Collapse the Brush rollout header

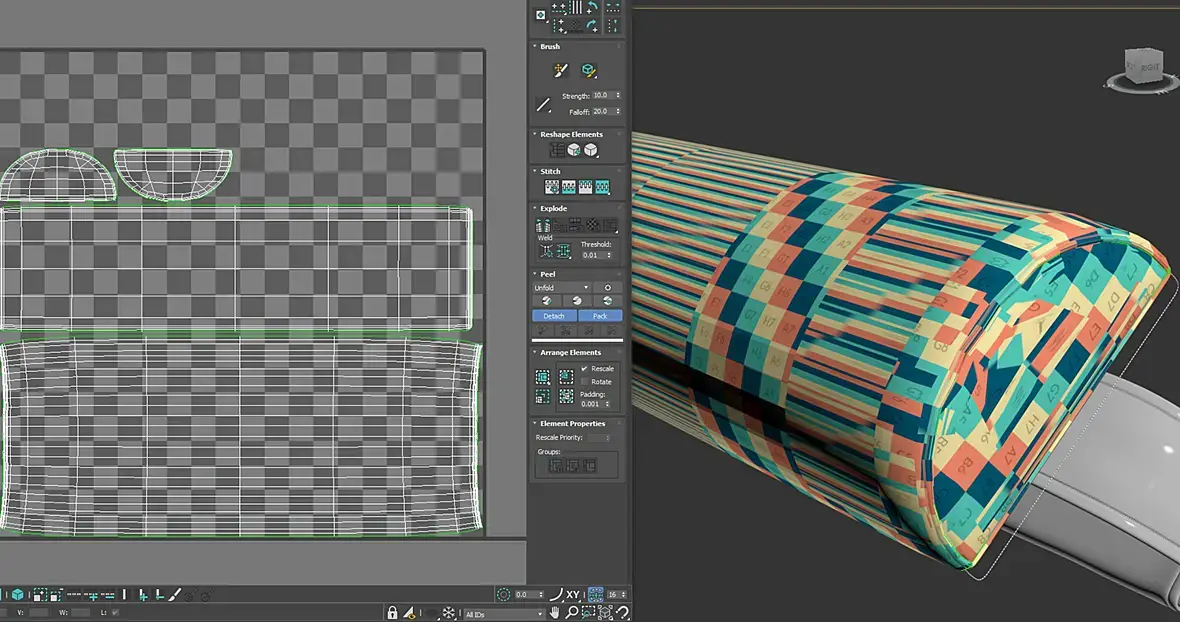(x=551, y=47)
